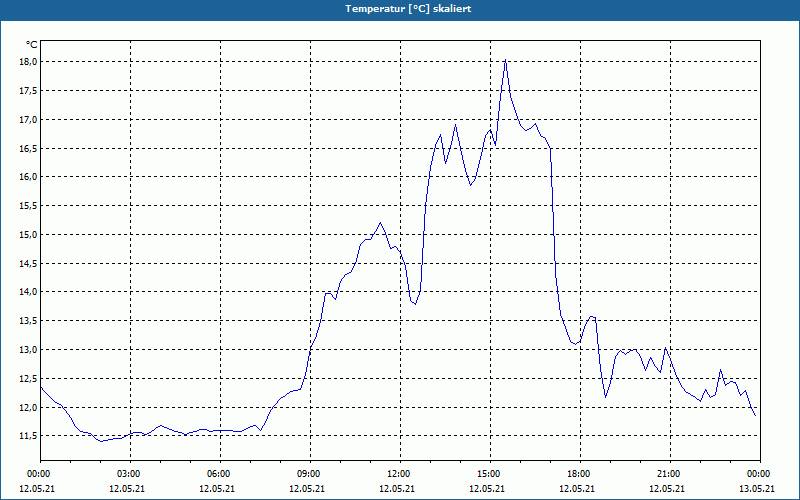Click the 12,5 y-axis value
Screen dimensions: 800x500
coord(29,379)
